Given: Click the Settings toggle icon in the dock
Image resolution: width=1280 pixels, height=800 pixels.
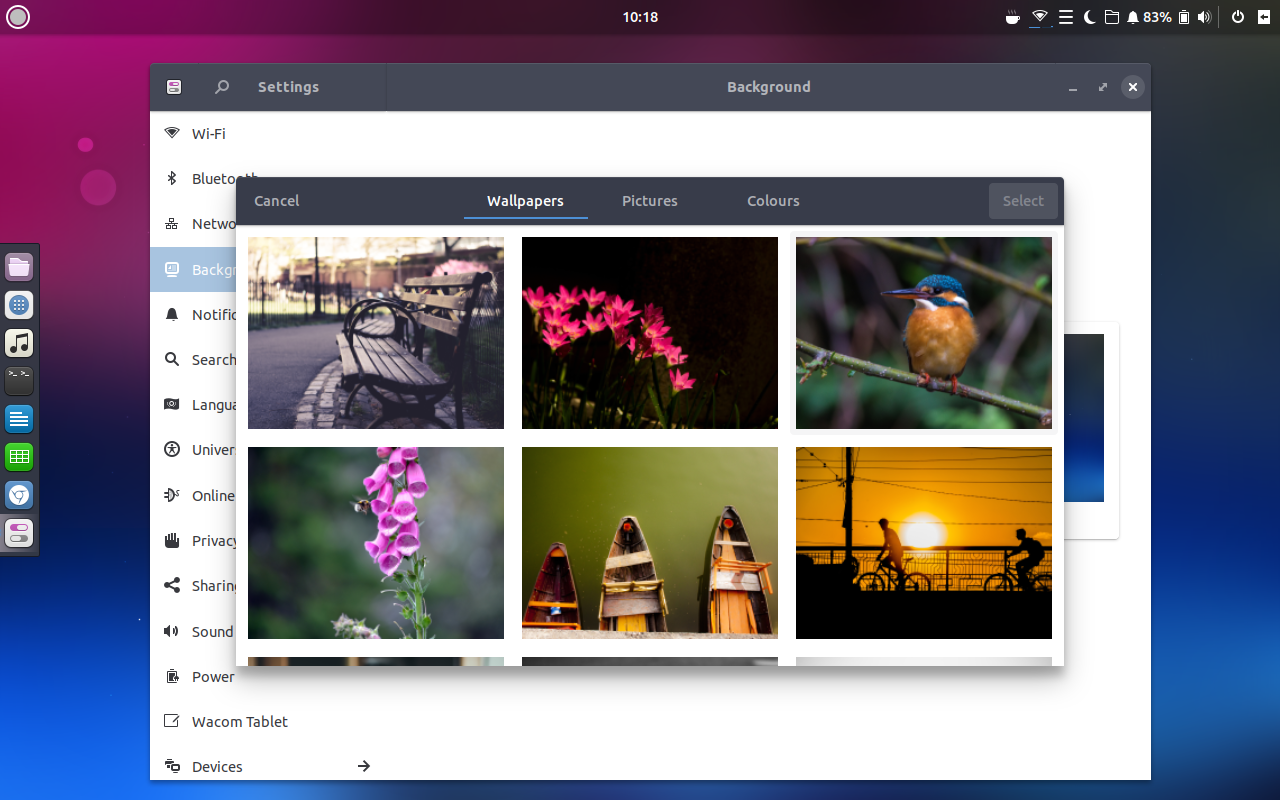Looking at the screenshot, I should coord(19,533).
